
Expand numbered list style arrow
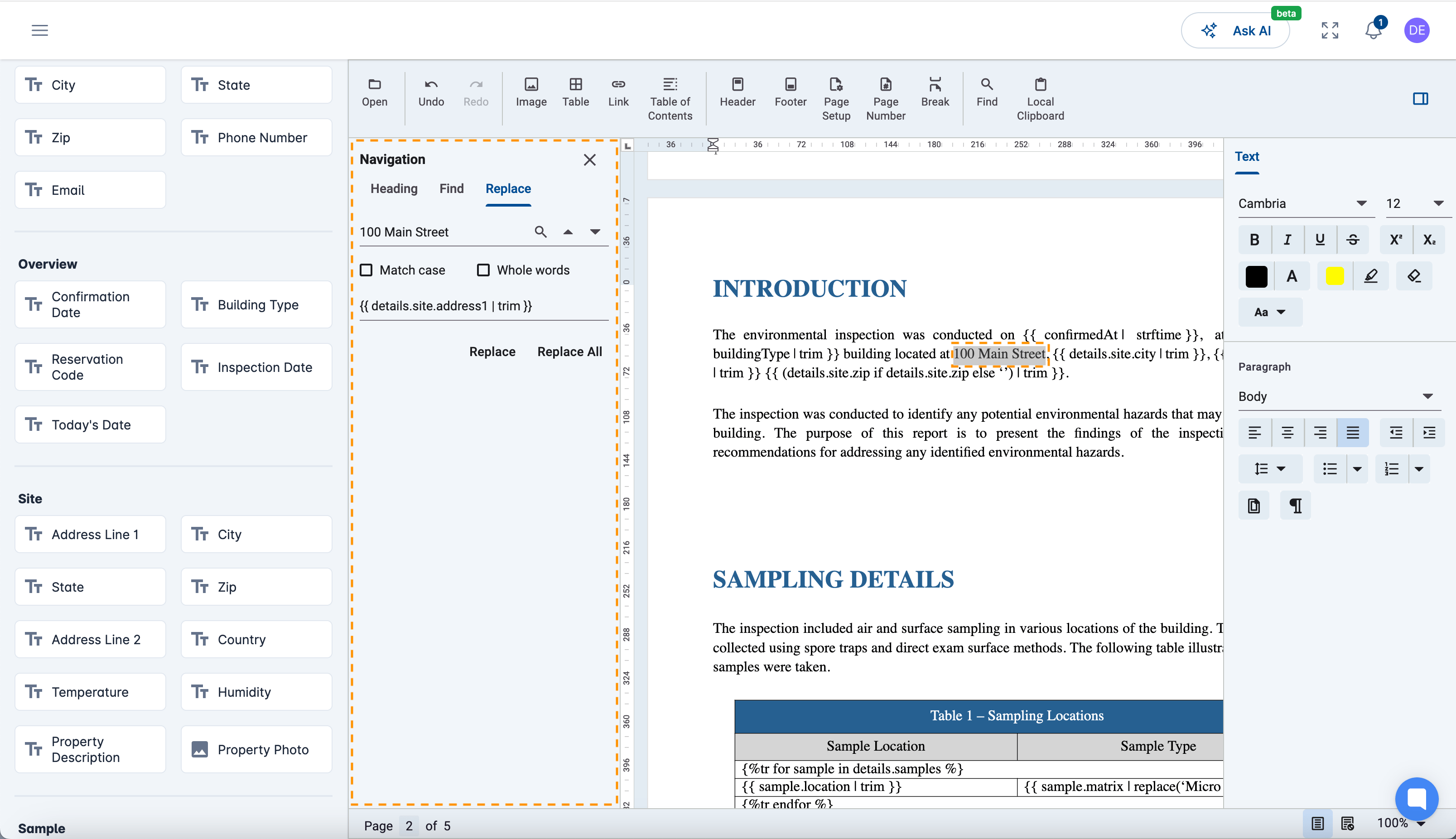pos(1419,469)
